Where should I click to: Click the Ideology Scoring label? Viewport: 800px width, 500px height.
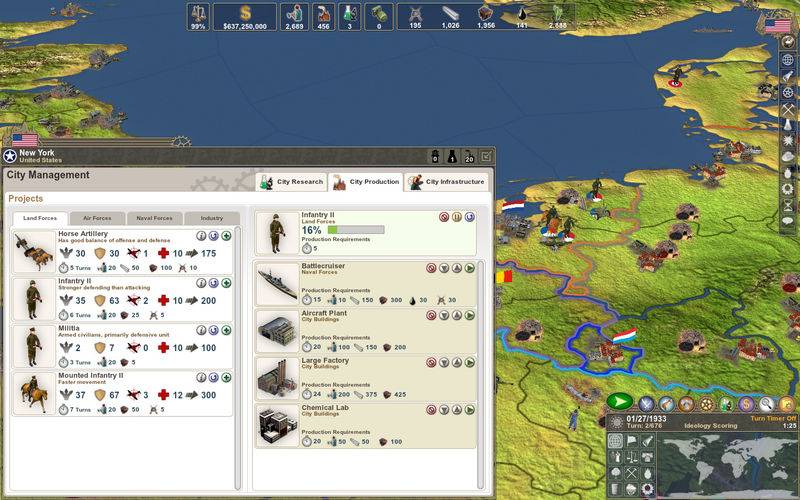point(711,426)
